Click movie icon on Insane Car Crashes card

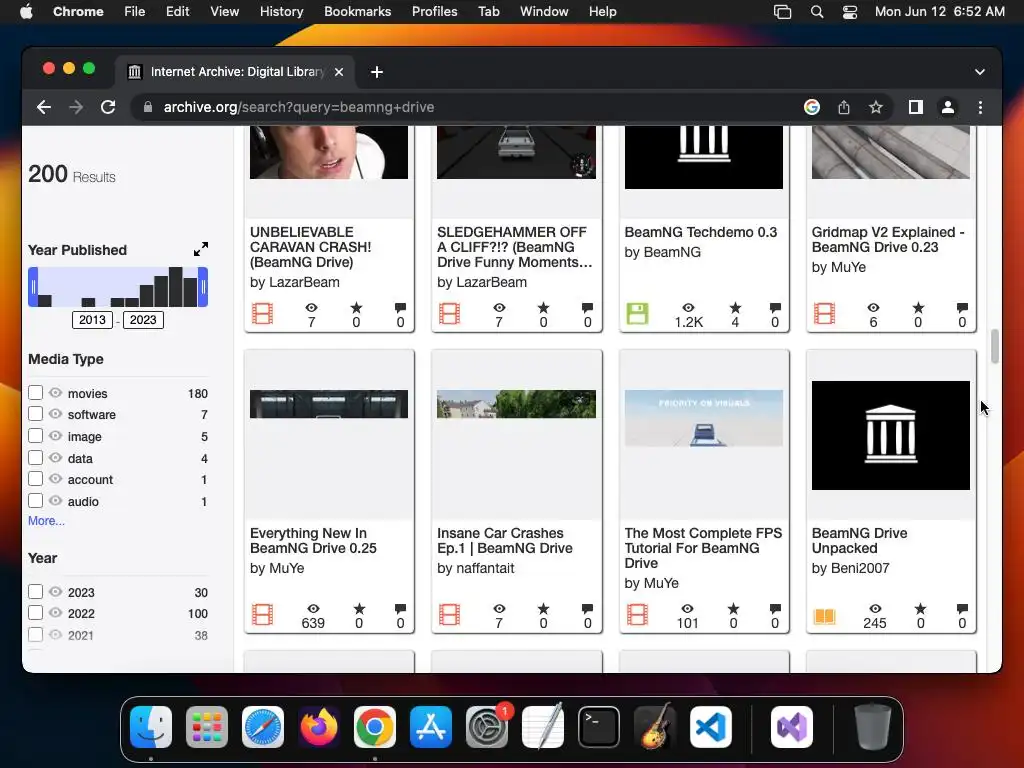[x=449, y=615]
